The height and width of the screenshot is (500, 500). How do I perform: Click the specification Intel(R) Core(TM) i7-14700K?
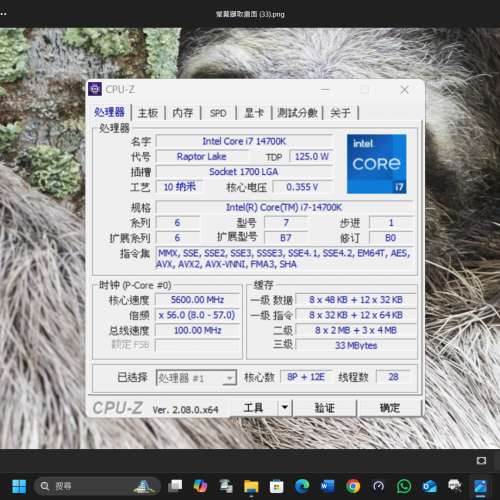click(284, 207)
